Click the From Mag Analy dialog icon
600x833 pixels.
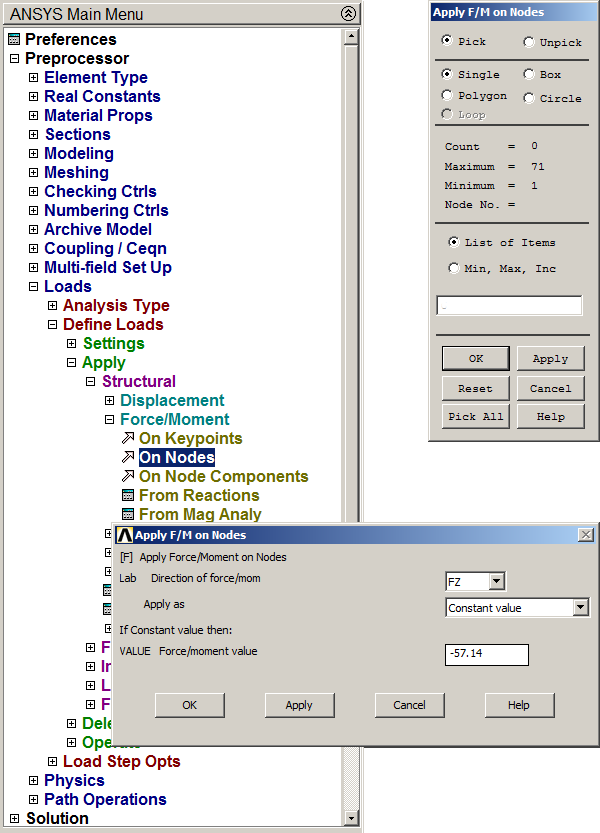(127, 515)
